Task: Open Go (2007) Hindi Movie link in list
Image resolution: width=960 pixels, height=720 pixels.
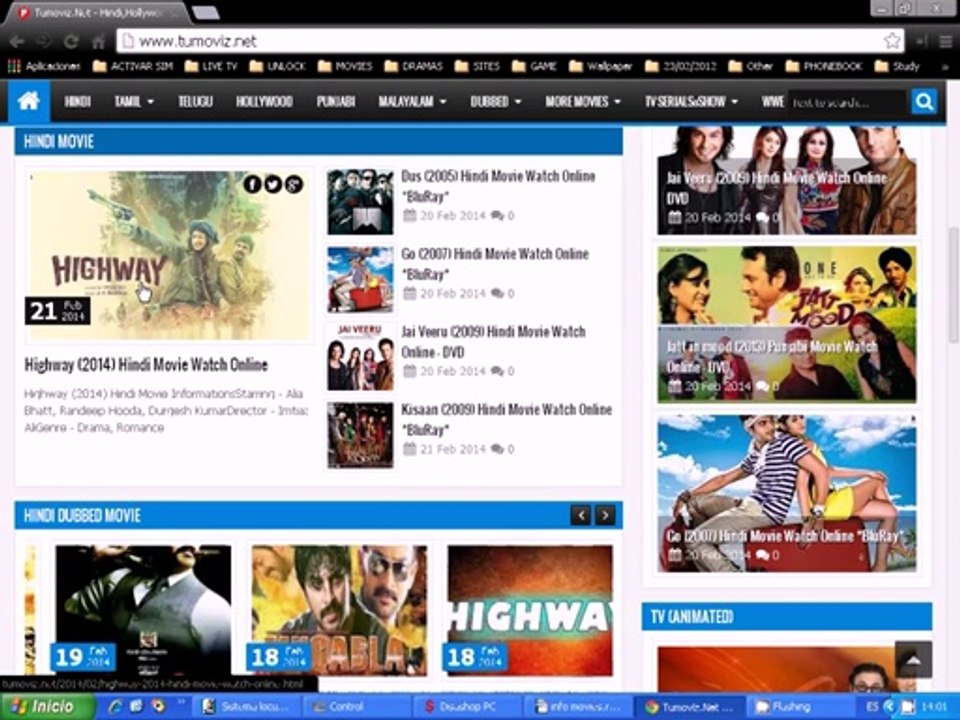Action: point(495,263)
